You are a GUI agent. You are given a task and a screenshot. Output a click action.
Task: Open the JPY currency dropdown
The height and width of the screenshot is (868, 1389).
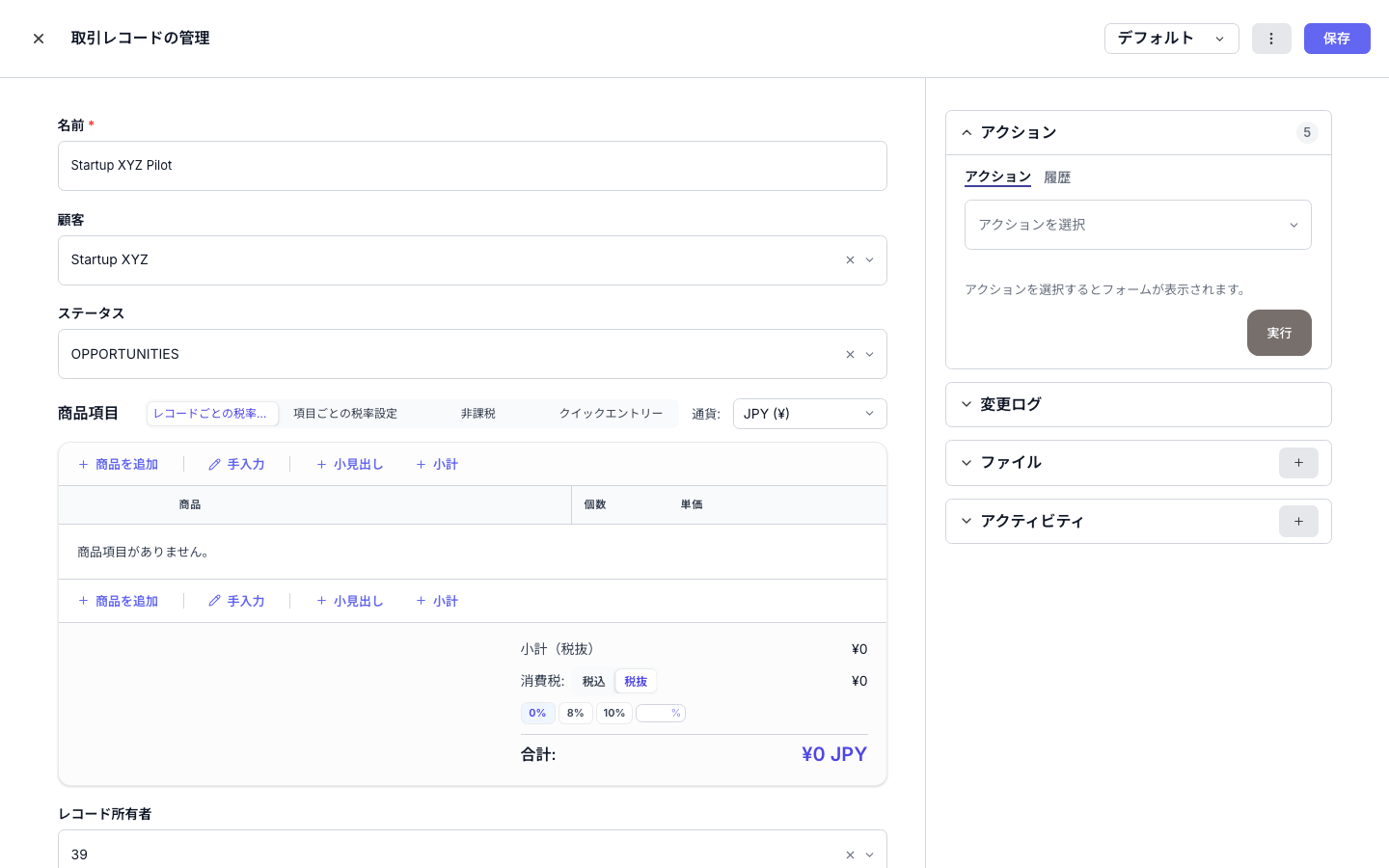coord(810,414)
